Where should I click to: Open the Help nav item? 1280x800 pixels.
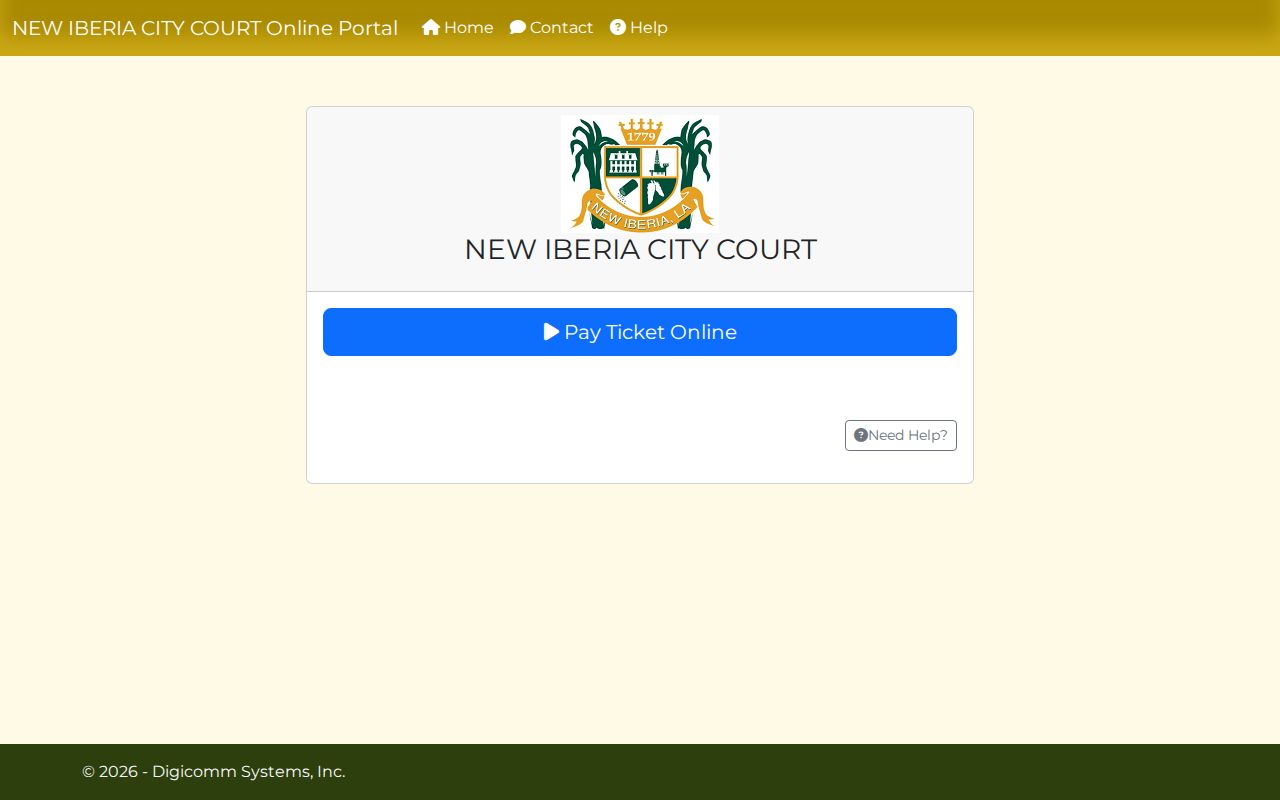[639, 28]
